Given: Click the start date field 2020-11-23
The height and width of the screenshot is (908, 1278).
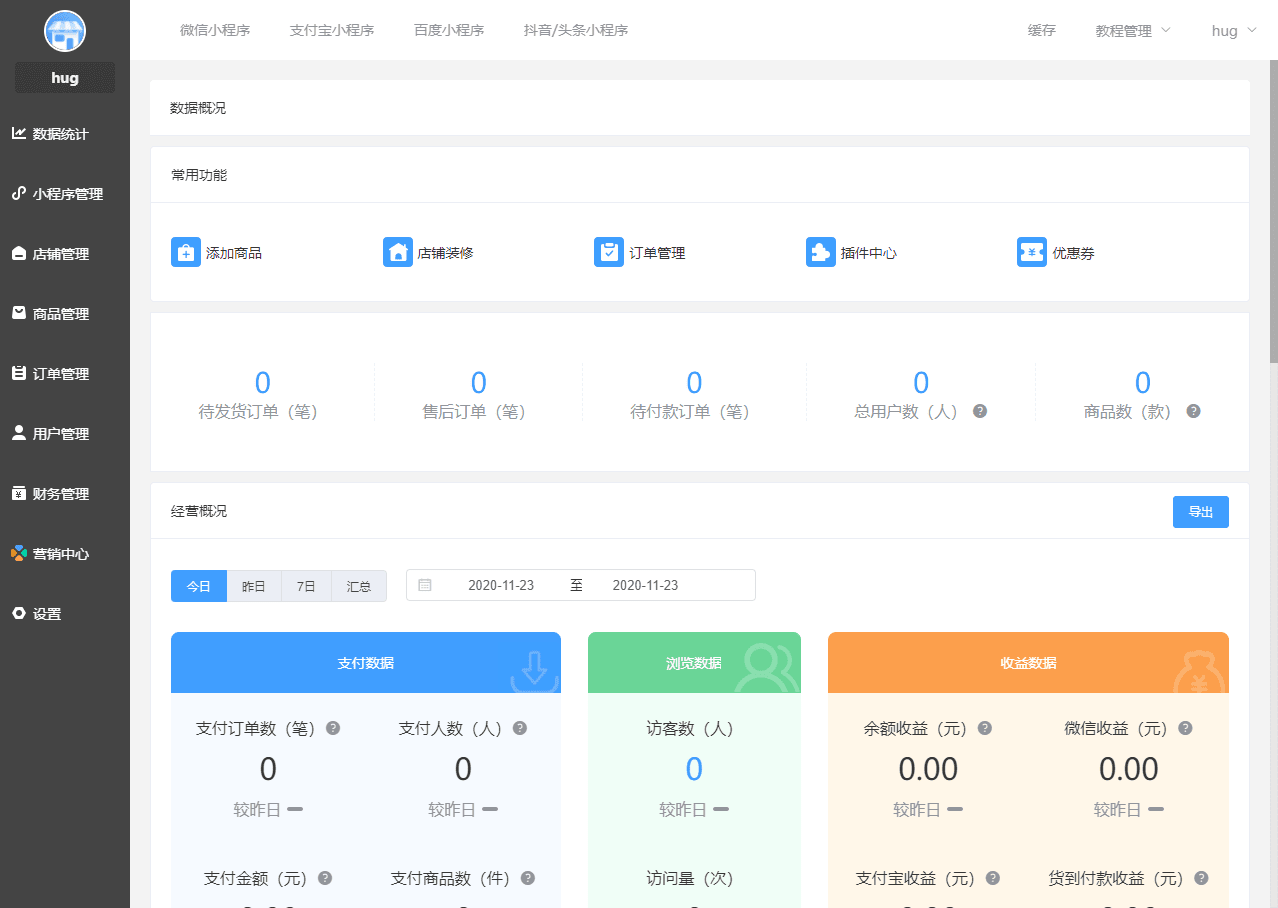Looking at the screenshot, I should [501, 585].
